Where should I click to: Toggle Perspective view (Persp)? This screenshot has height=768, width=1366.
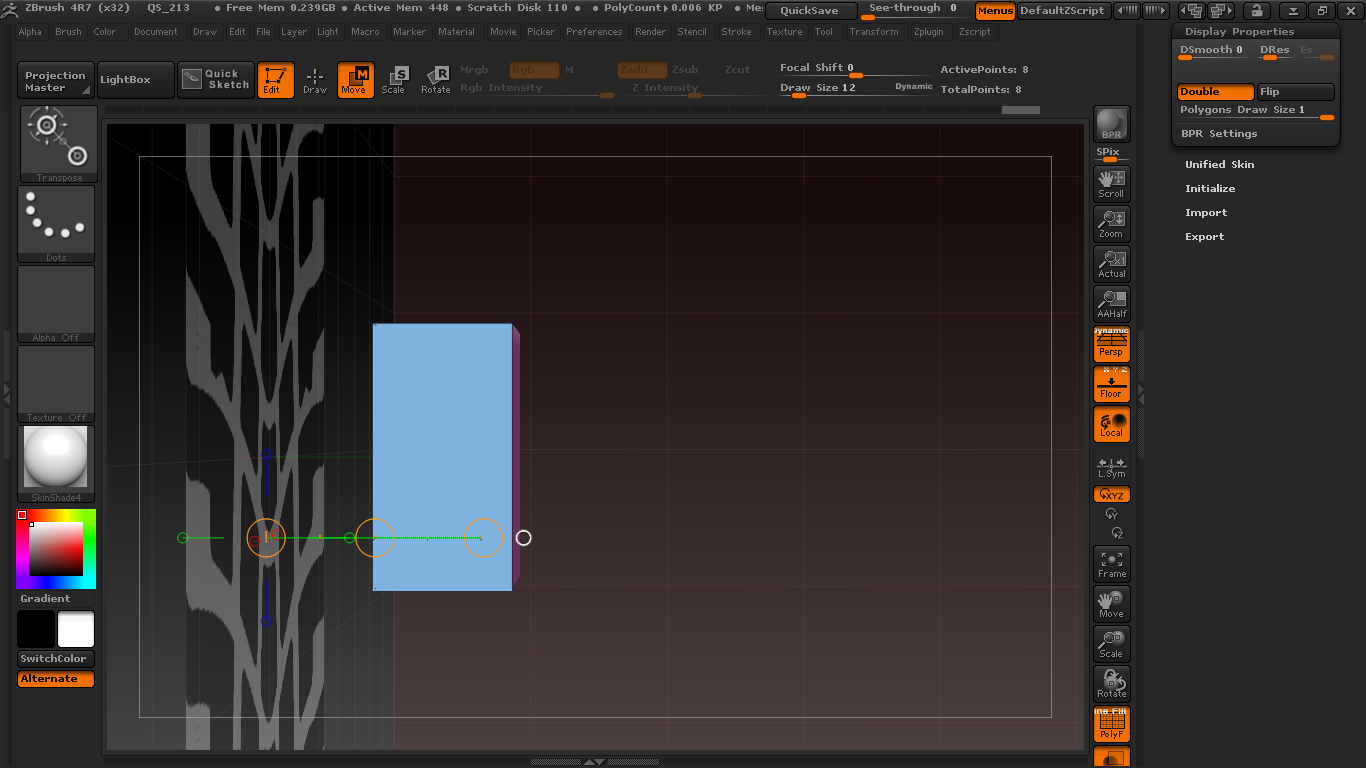click(1111, 344)
